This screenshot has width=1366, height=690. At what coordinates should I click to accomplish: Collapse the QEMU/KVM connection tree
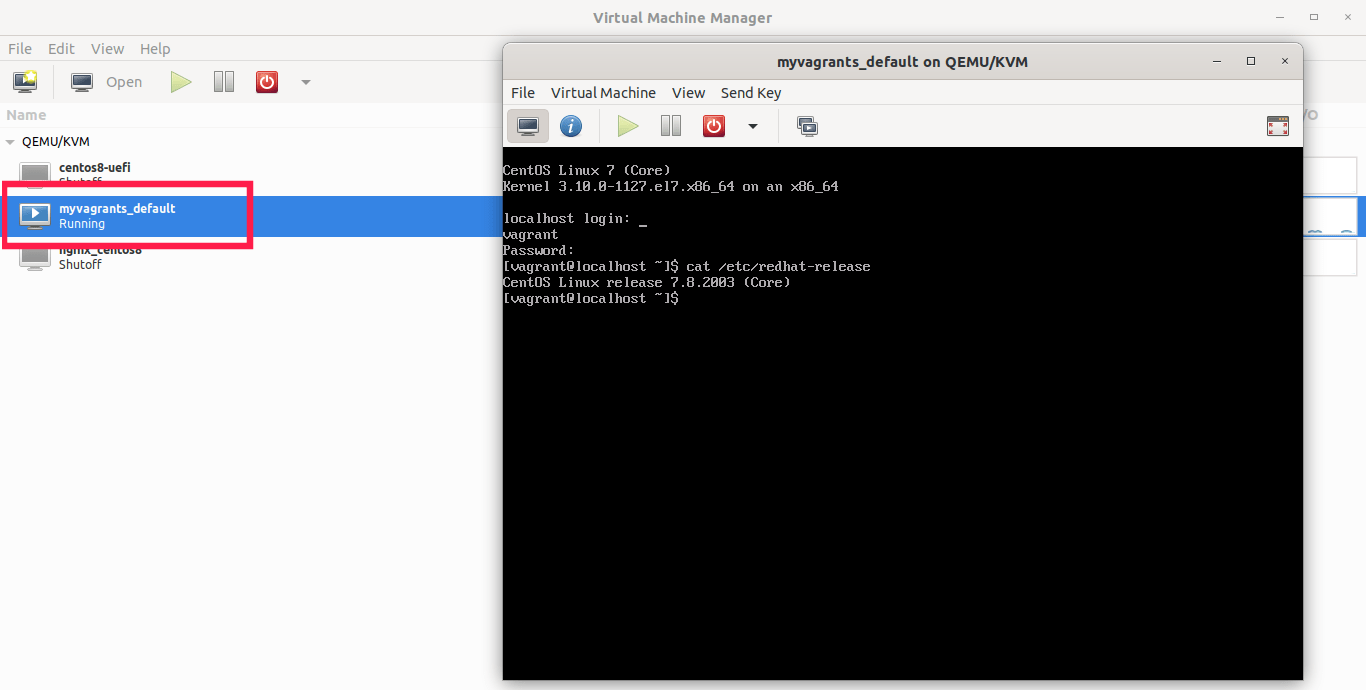coord(10,141)
